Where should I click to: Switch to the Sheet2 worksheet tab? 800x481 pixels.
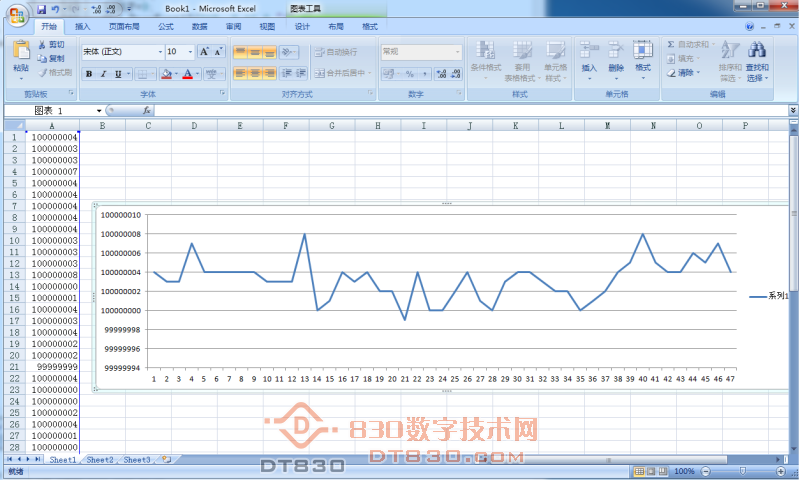[99, 460]
